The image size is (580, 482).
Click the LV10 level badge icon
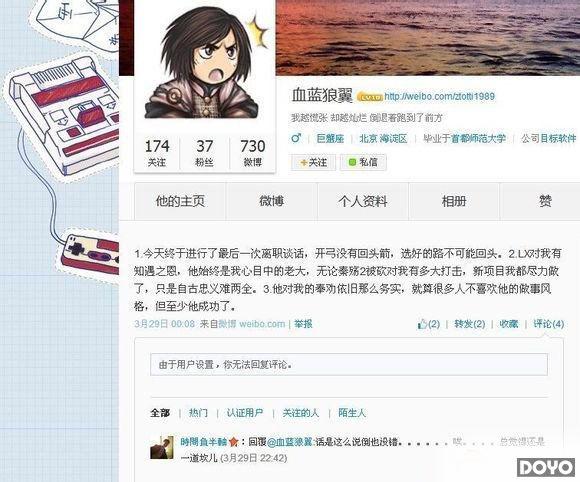(370, 97)
